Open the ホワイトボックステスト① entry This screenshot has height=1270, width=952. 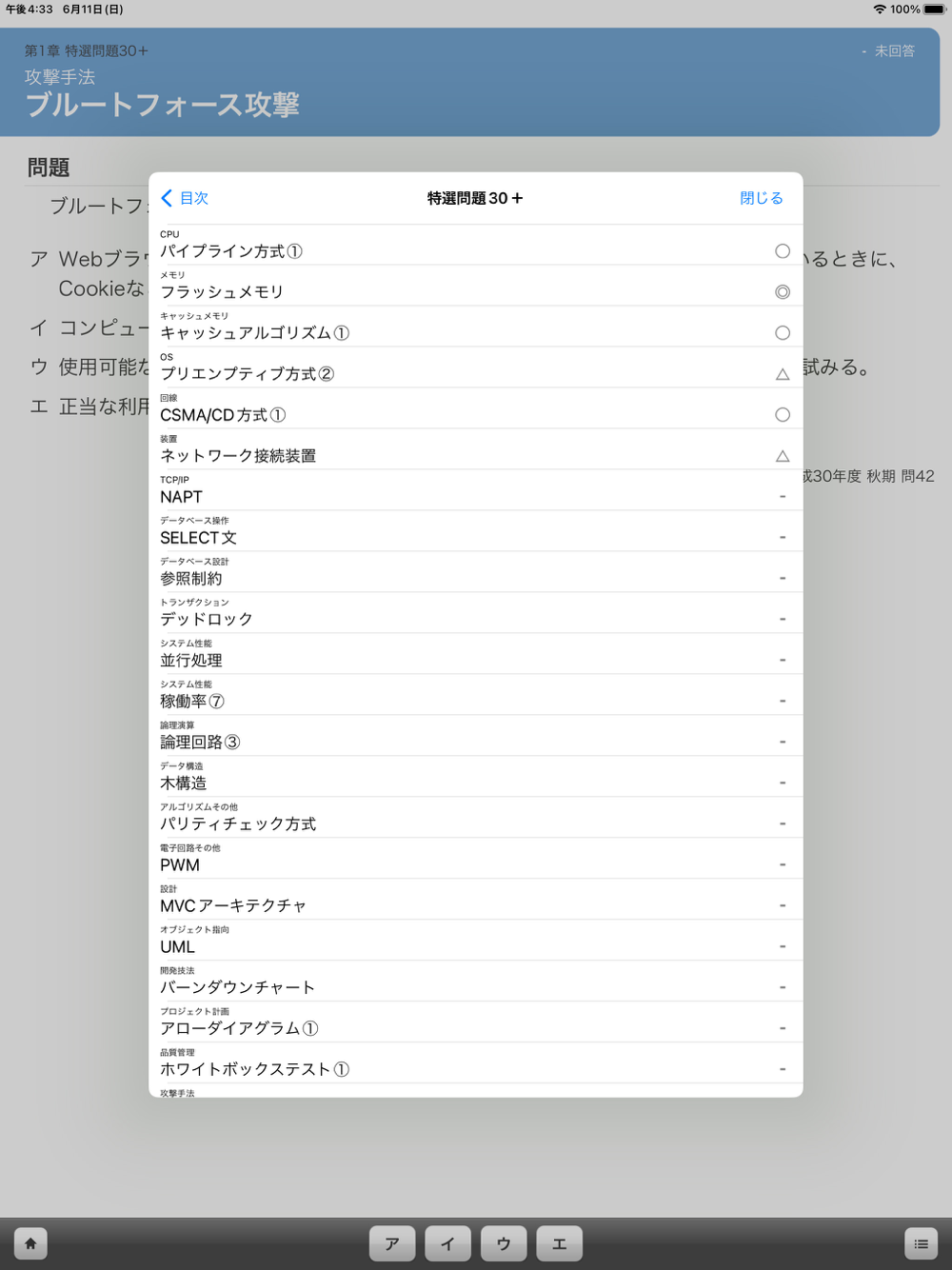(476, 1063)
